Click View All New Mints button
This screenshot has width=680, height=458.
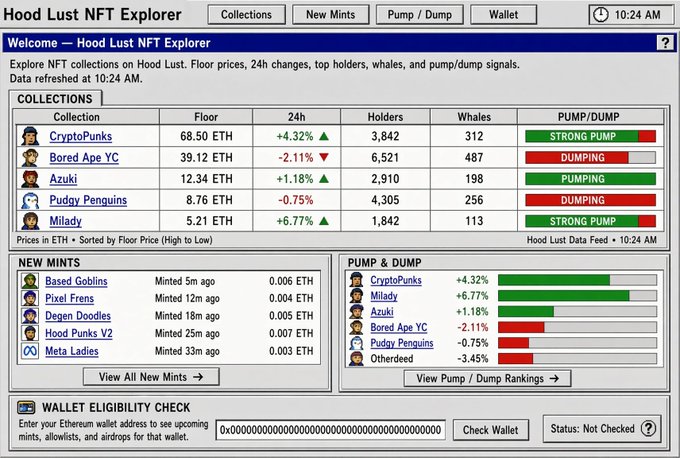click(151, 377)
